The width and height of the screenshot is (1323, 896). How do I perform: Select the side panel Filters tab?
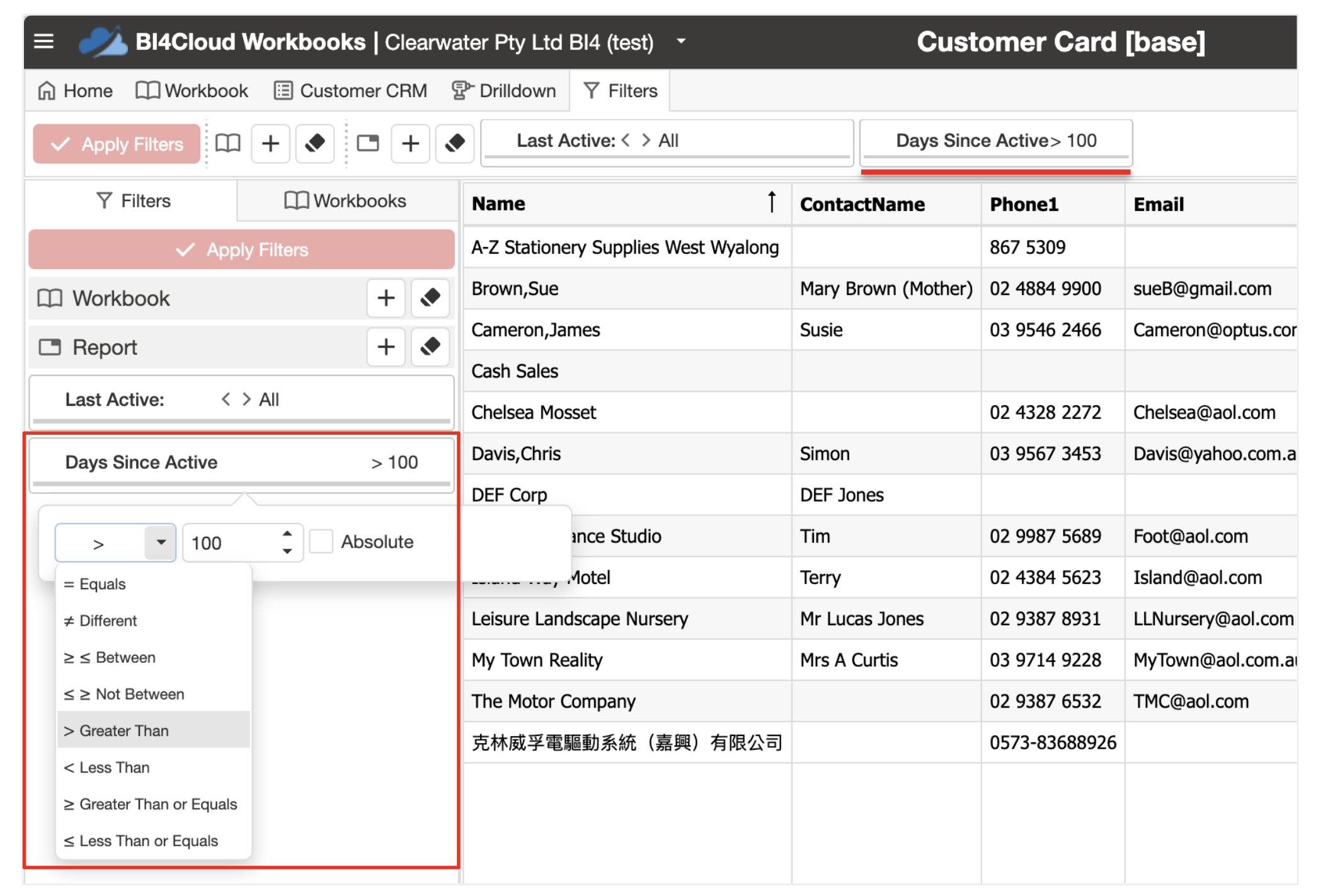pos(133,201)
